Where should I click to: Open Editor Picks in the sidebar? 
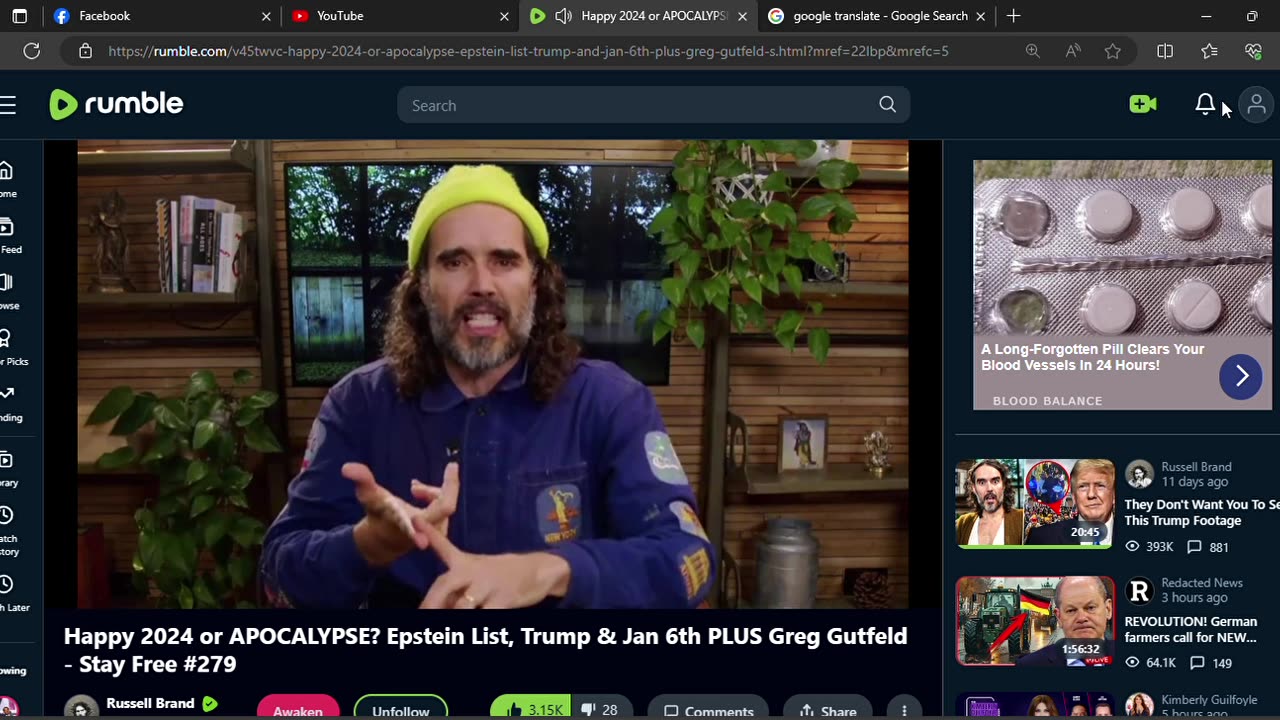click(x=10, y=348)
